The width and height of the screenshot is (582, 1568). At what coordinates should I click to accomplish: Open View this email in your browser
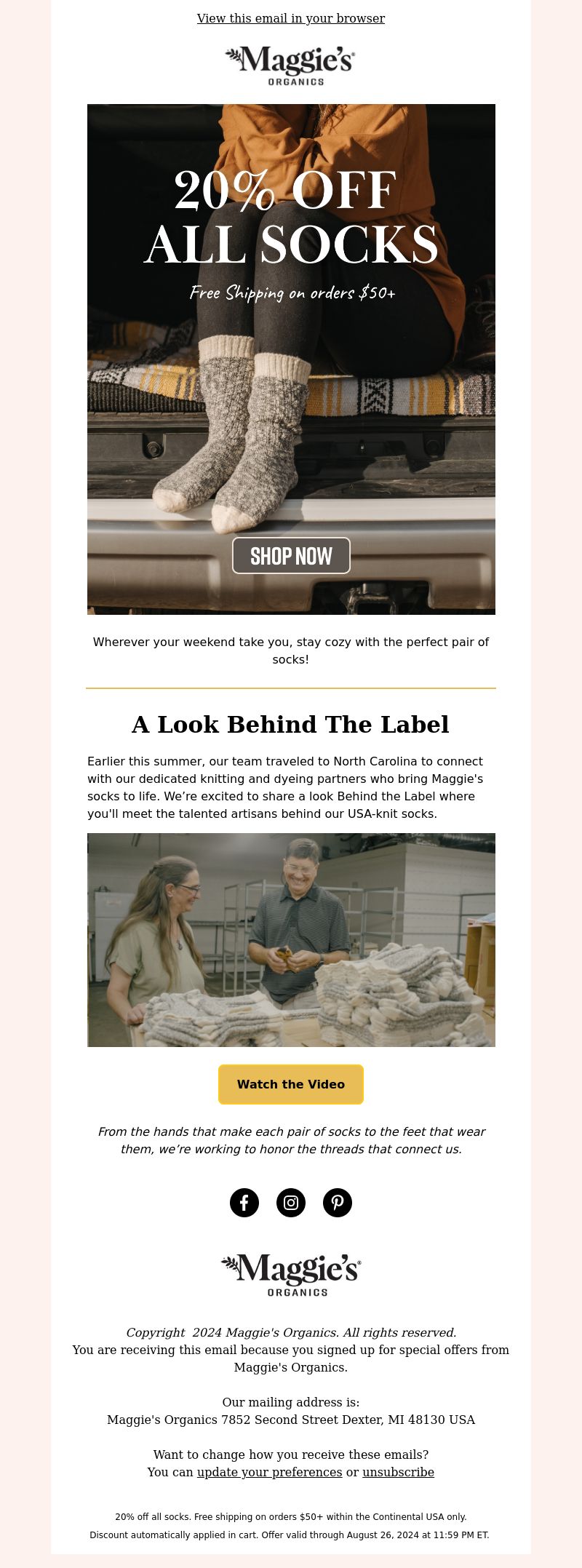pyautogui.click(x=291, y=18)
